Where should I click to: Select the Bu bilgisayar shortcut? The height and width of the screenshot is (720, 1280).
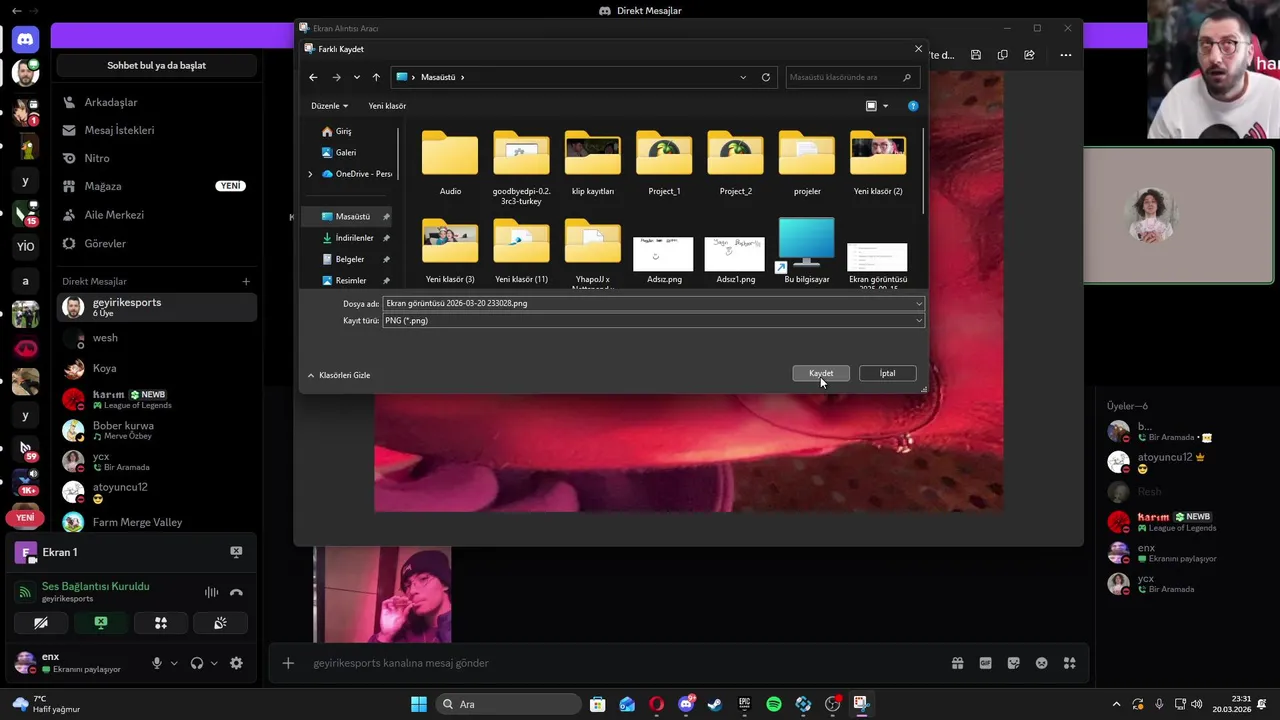[x=807, y=251]
